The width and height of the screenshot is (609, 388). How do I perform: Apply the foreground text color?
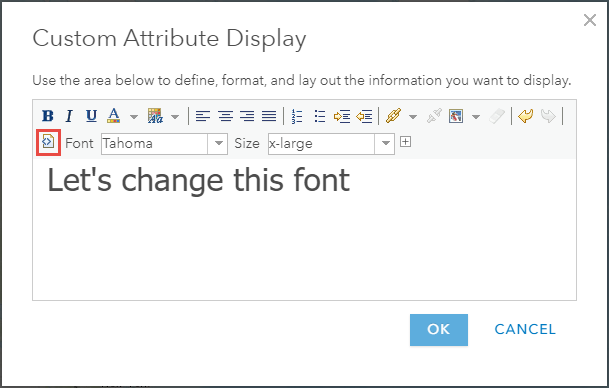(x=113, y=116)
